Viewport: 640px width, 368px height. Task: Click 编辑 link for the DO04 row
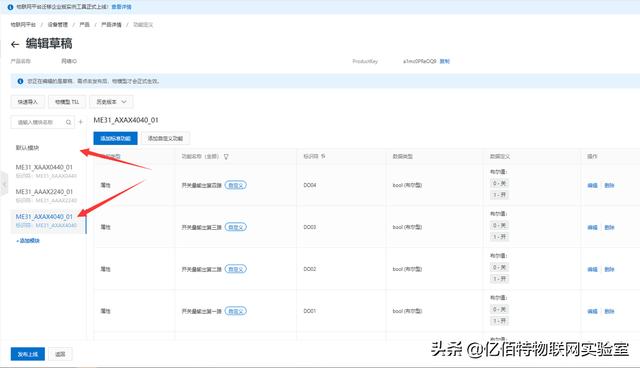[592, 185]
